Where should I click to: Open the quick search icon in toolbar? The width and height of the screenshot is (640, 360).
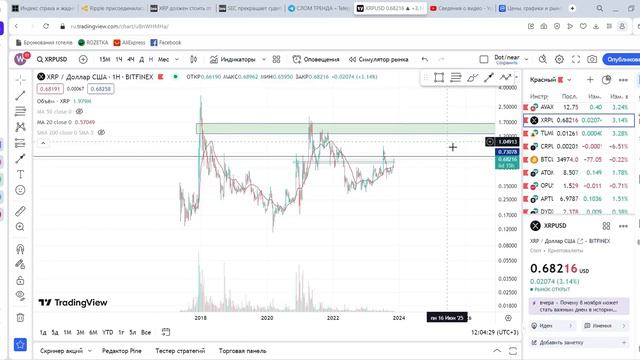[542, 60]
